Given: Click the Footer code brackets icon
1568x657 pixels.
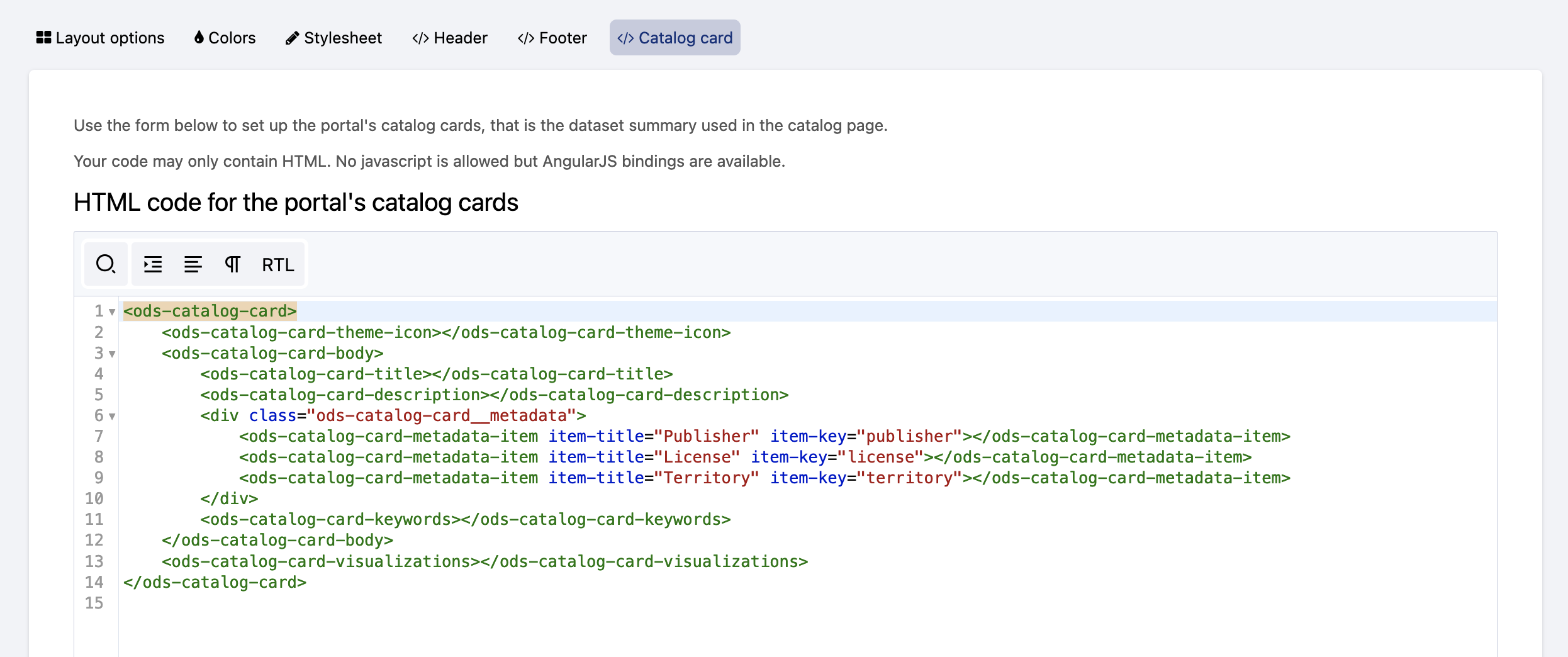Looking at the screenshot, I should pyautogui.click(x=526, y=38).
